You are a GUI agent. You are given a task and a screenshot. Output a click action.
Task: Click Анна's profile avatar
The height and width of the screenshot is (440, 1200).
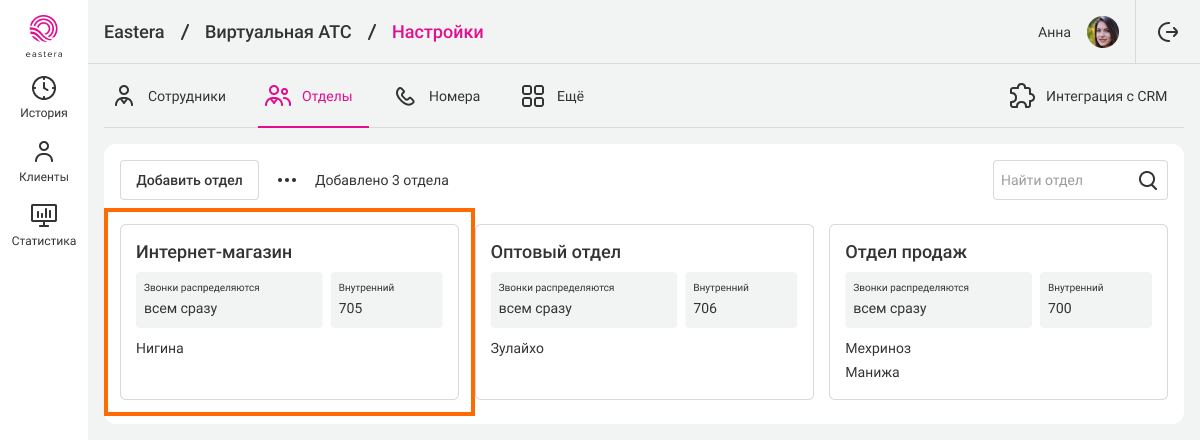point(1102,32)
